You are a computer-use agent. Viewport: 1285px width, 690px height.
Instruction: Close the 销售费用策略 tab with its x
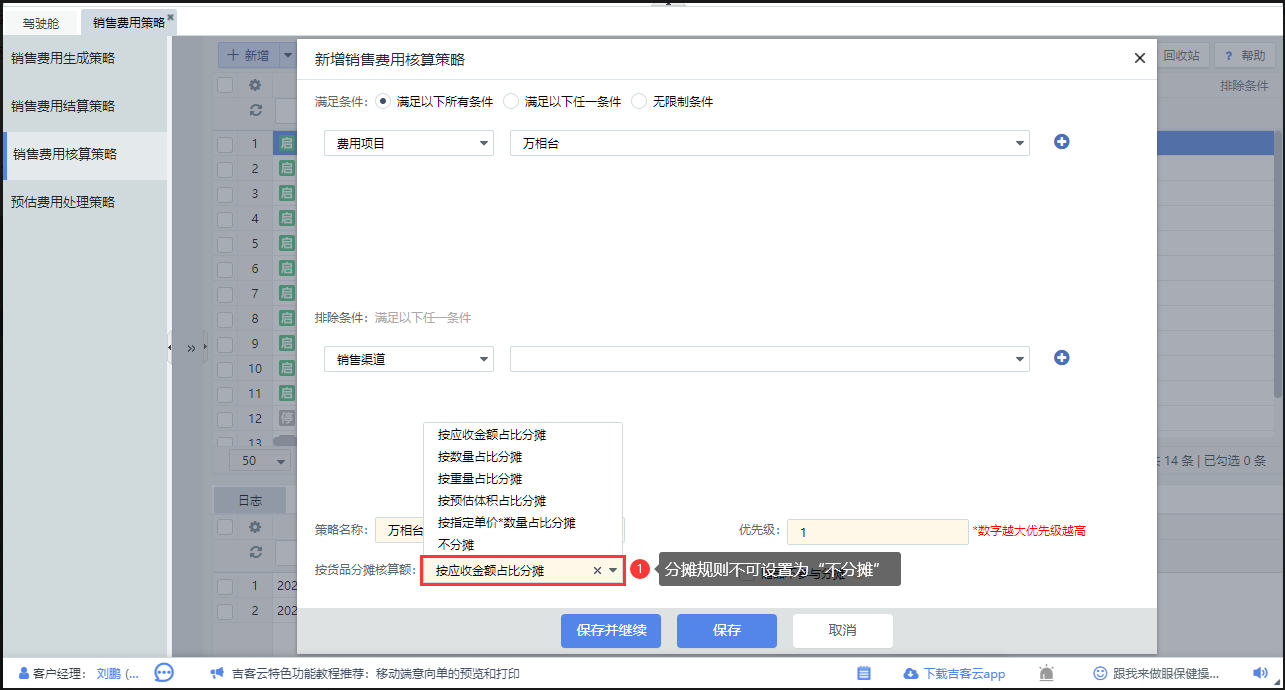tap(170, 17)
